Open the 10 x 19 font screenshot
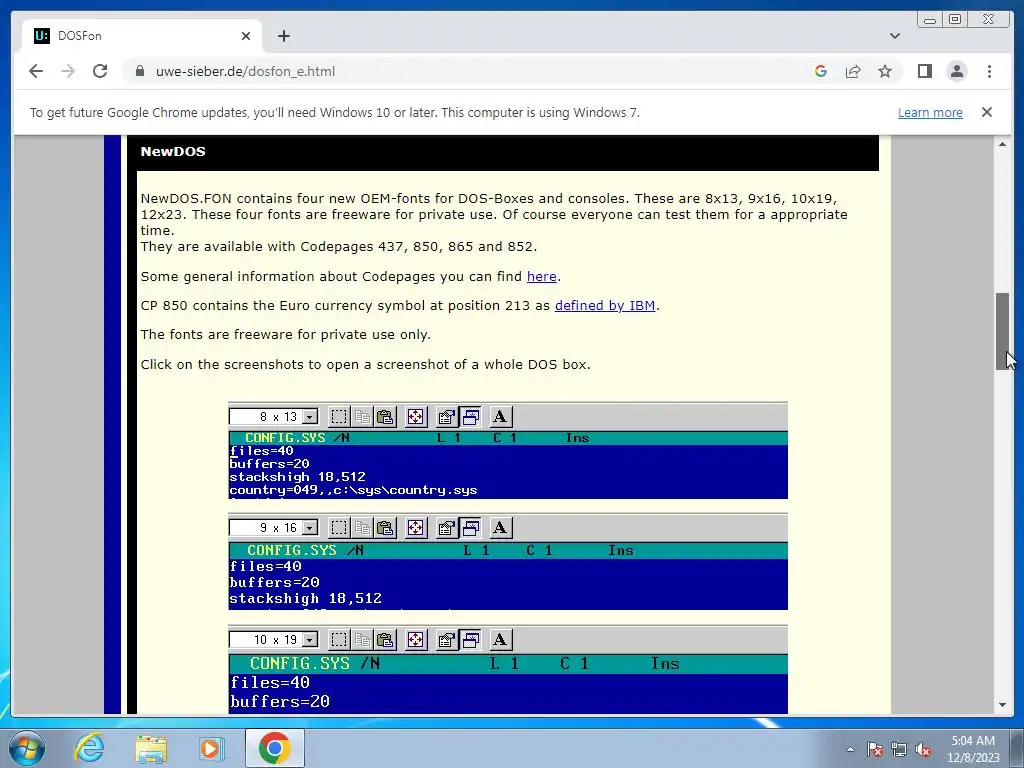 click(508, 669)
